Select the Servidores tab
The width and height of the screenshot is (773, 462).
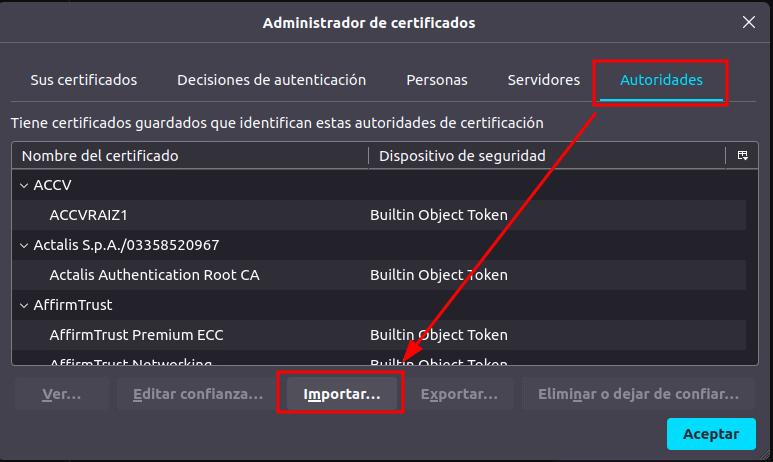point(543,80)
